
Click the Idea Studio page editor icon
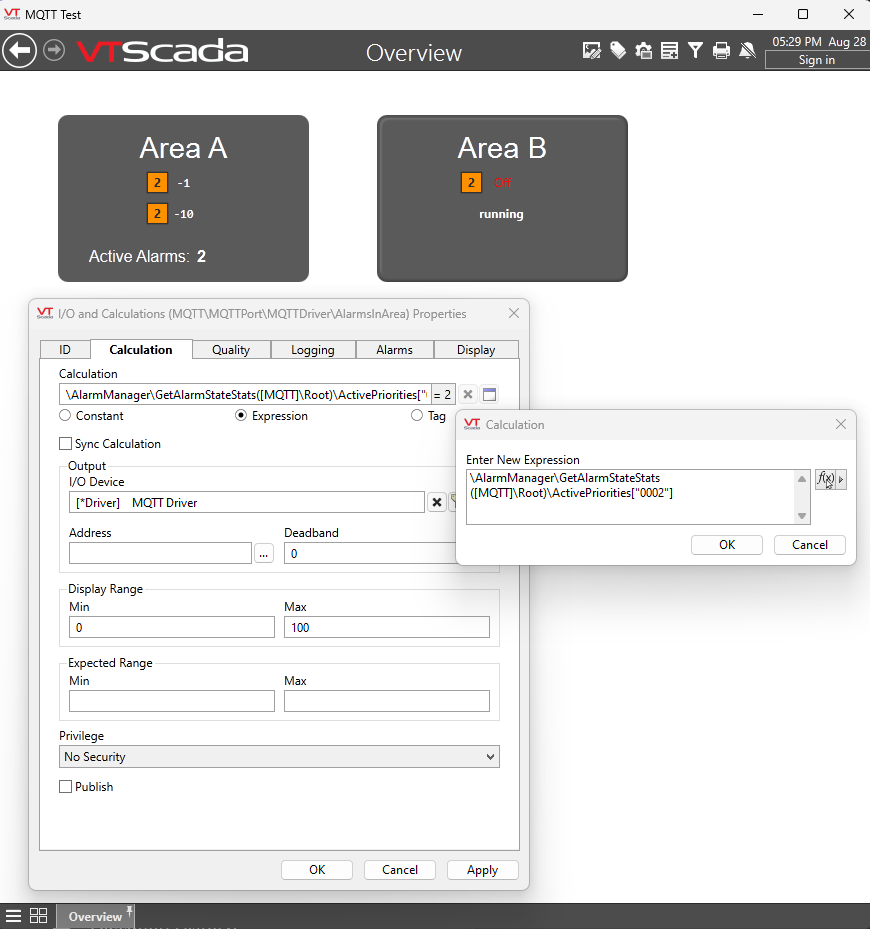(592, 51)
